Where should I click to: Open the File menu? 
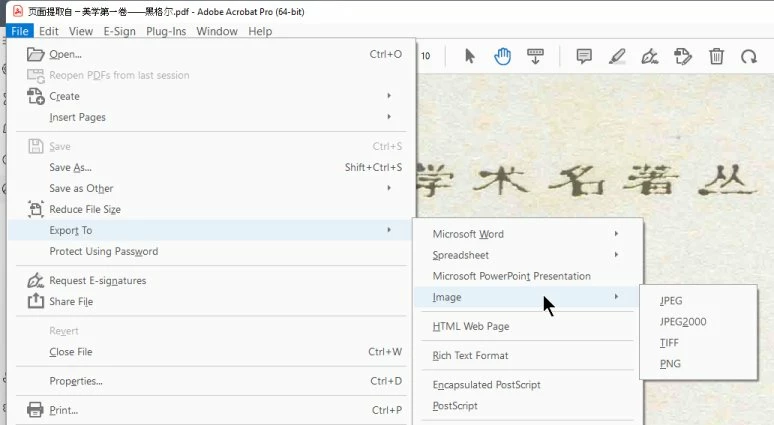click(x=20, y=31)
